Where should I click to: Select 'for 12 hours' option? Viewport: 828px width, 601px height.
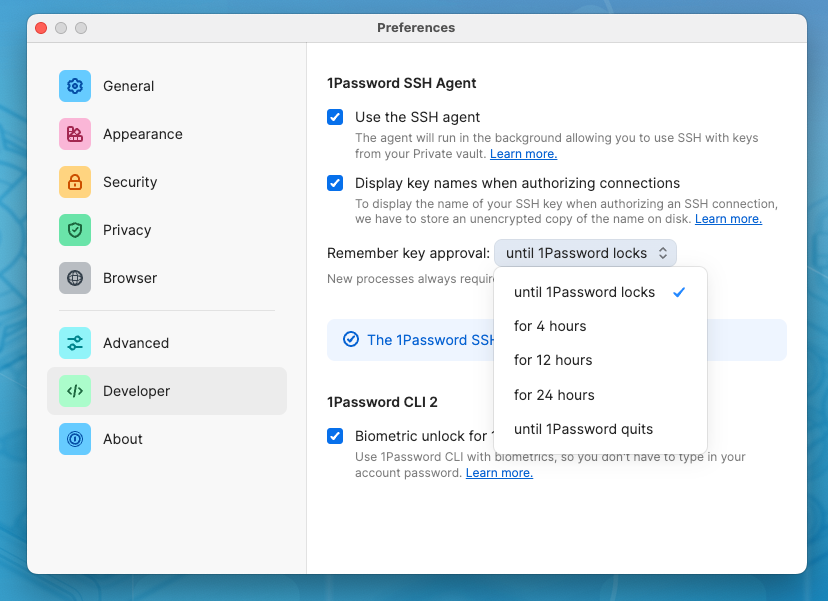[600, 360]
